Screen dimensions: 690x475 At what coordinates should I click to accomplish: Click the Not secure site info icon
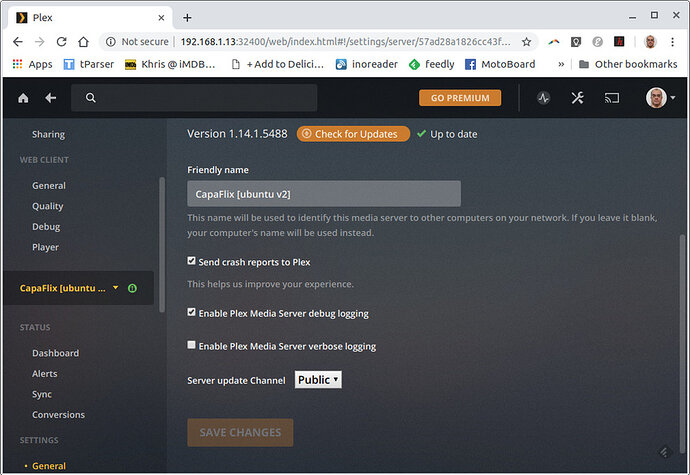pos(111,42)
